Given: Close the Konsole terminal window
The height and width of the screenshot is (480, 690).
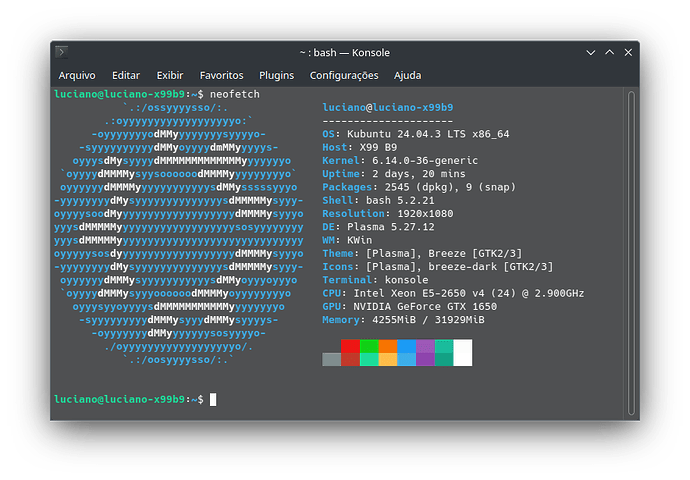Looking at the screenshot, I should coord(627,52).
